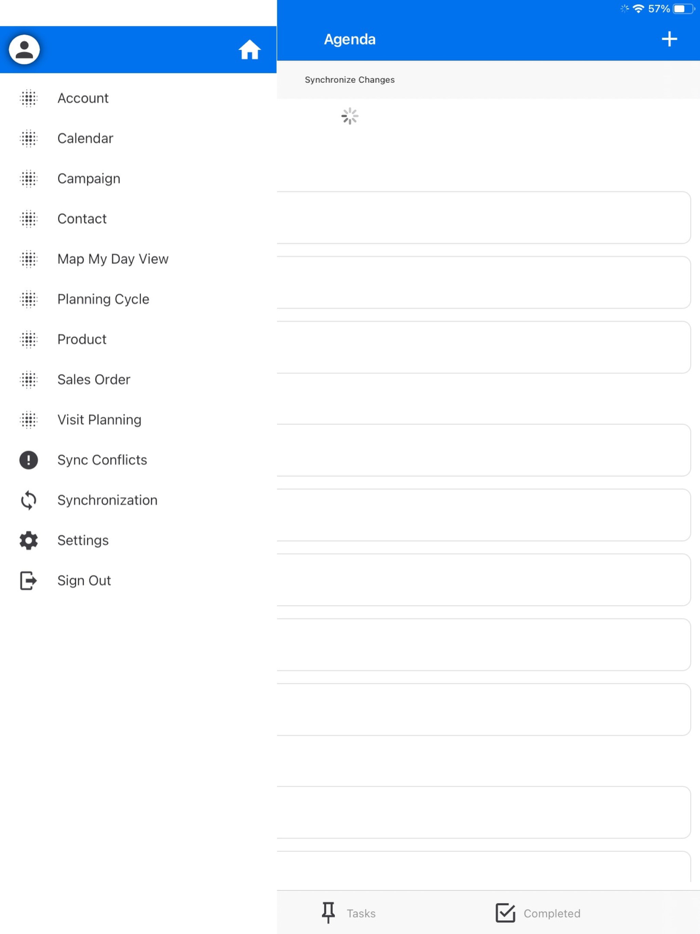
Task: Click the Sign Out exit icon
Action: 27,580
